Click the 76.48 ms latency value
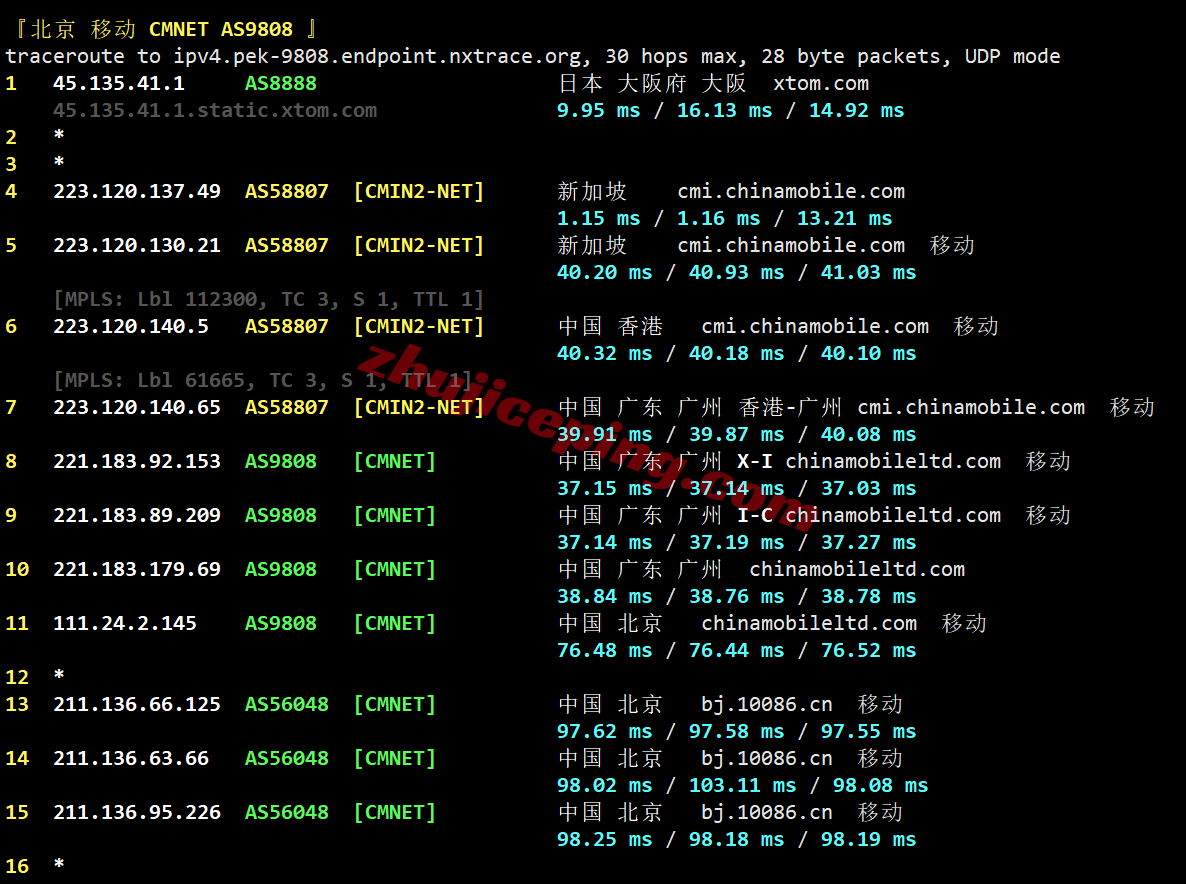 pyautogui.click(x=604, y=650)
